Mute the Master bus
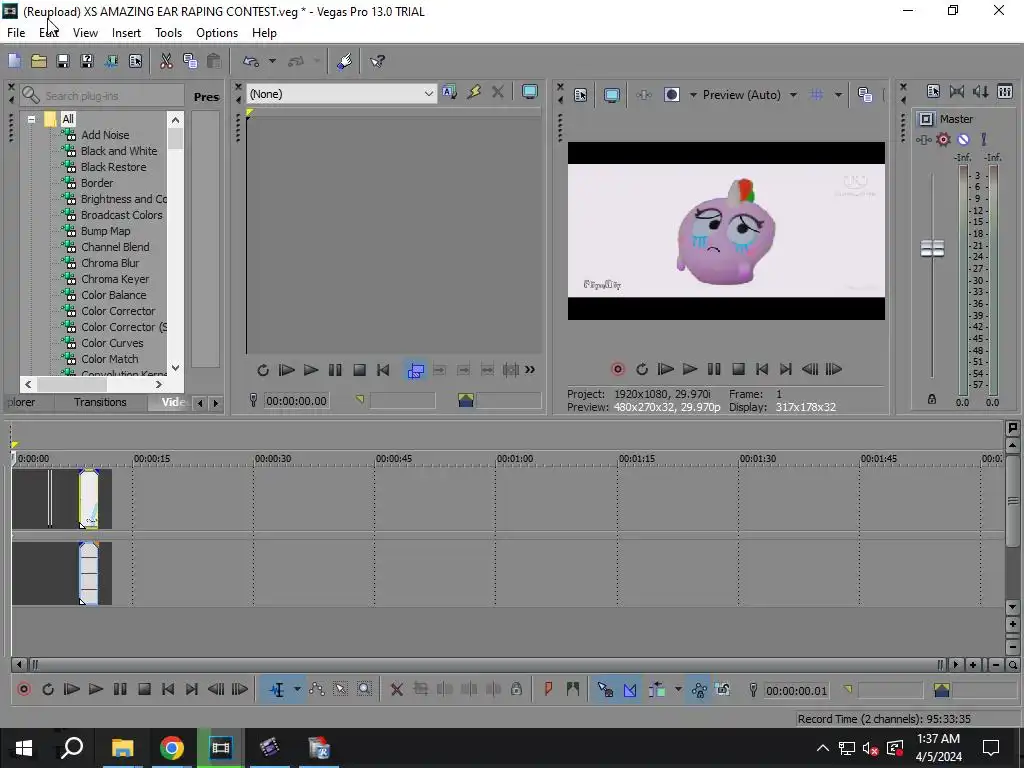 click(963, 139)
